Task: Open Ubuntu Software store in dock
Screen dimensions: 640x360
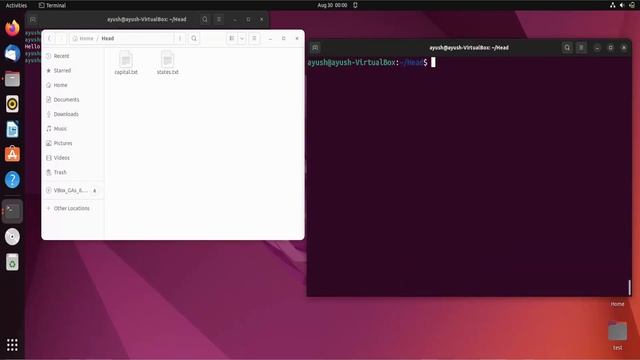Action: click(x=12, y=154)
